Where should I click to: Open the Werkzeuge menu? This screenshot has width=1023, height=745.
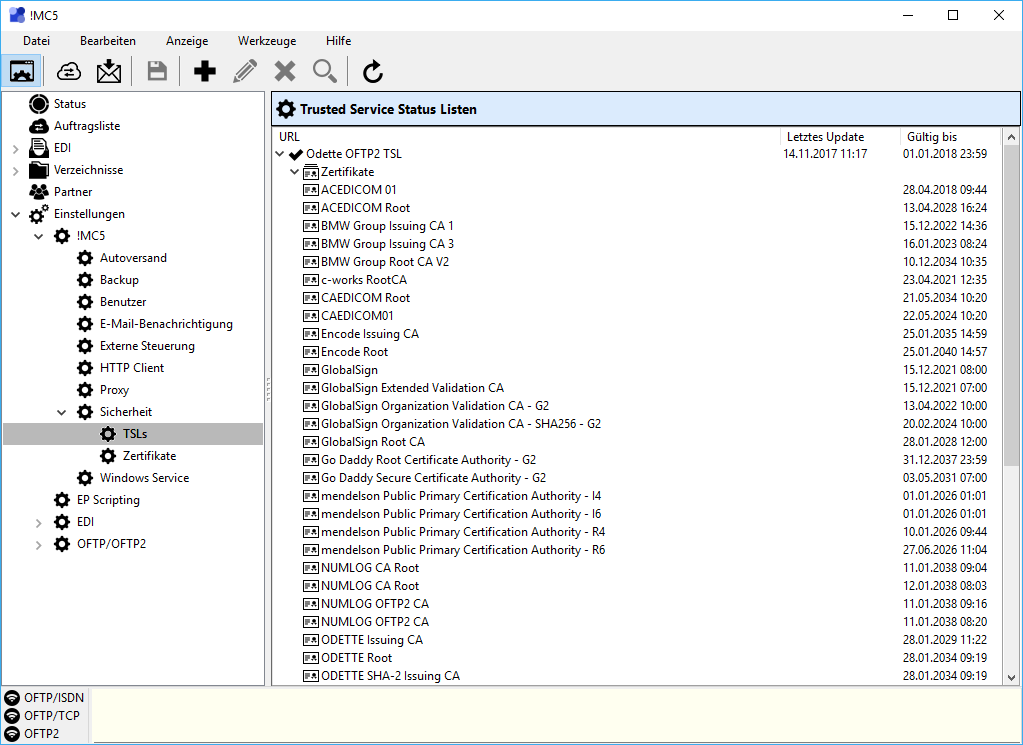(x=267, y=40)
